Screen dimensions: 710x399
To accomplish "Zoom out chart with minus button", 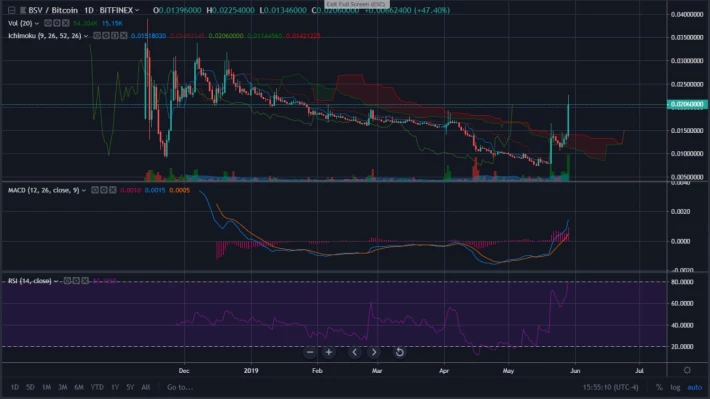I will coord(310,352).
